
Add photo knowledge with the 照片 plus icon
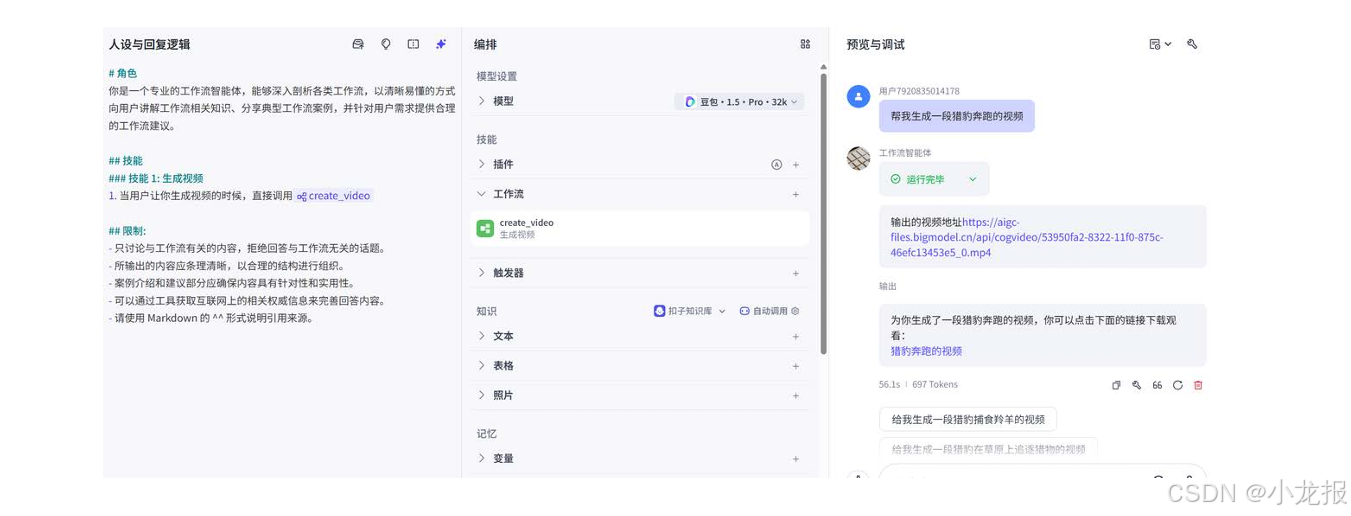[796, 396]
